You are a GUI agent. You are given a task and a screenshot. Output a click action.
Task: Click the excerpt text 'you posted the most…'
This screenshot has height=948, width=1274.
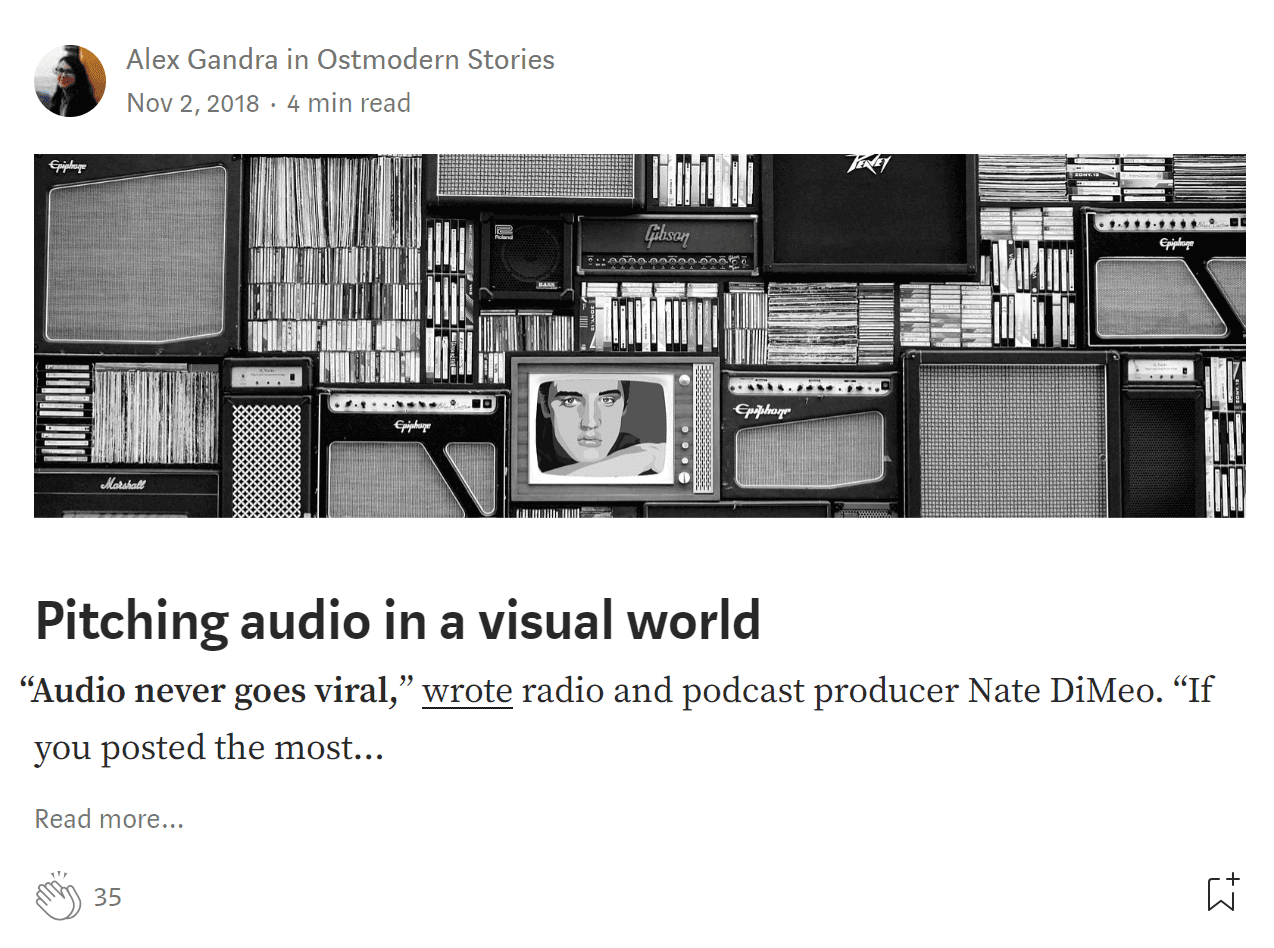point(208,748)
